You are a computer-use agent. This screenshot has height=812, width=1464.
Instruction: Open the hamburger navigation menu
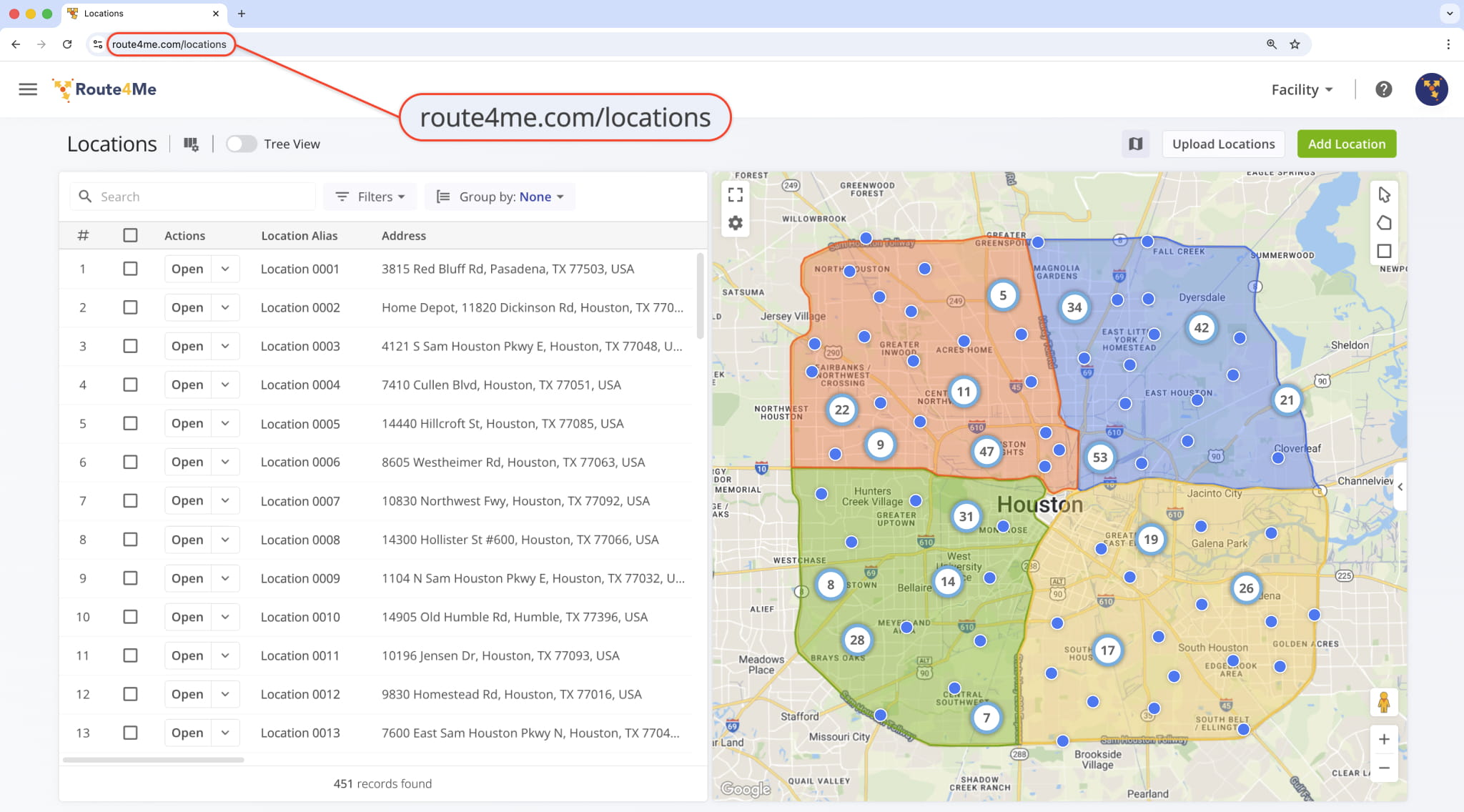[28, 89]
